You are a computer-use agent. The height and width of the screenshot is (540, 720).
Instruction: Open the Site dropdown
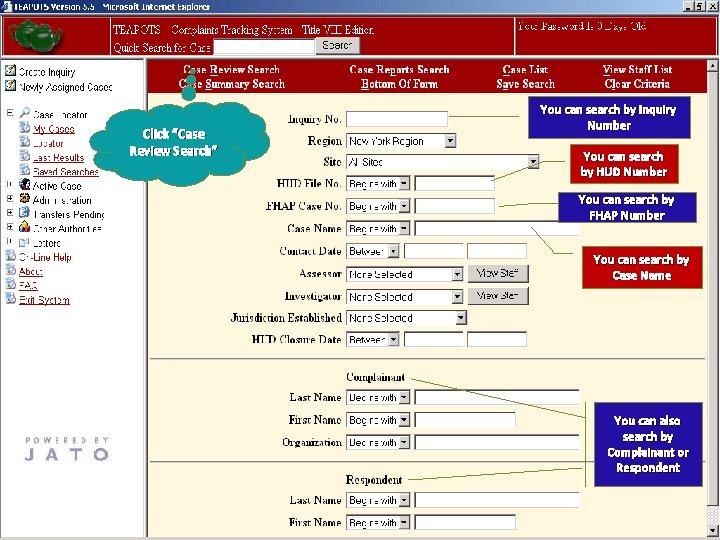click(533, 162)
